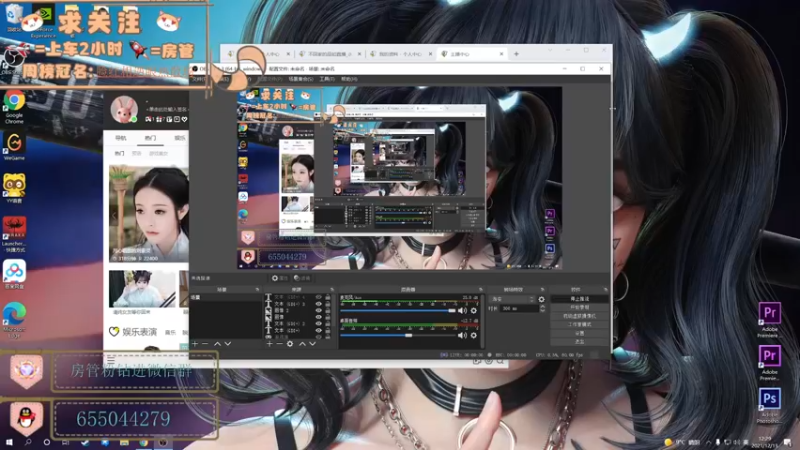Viewport: 800px width, 450px height.
Task: Mute the microphone channel speaker icon
Action: coord(462,310)
